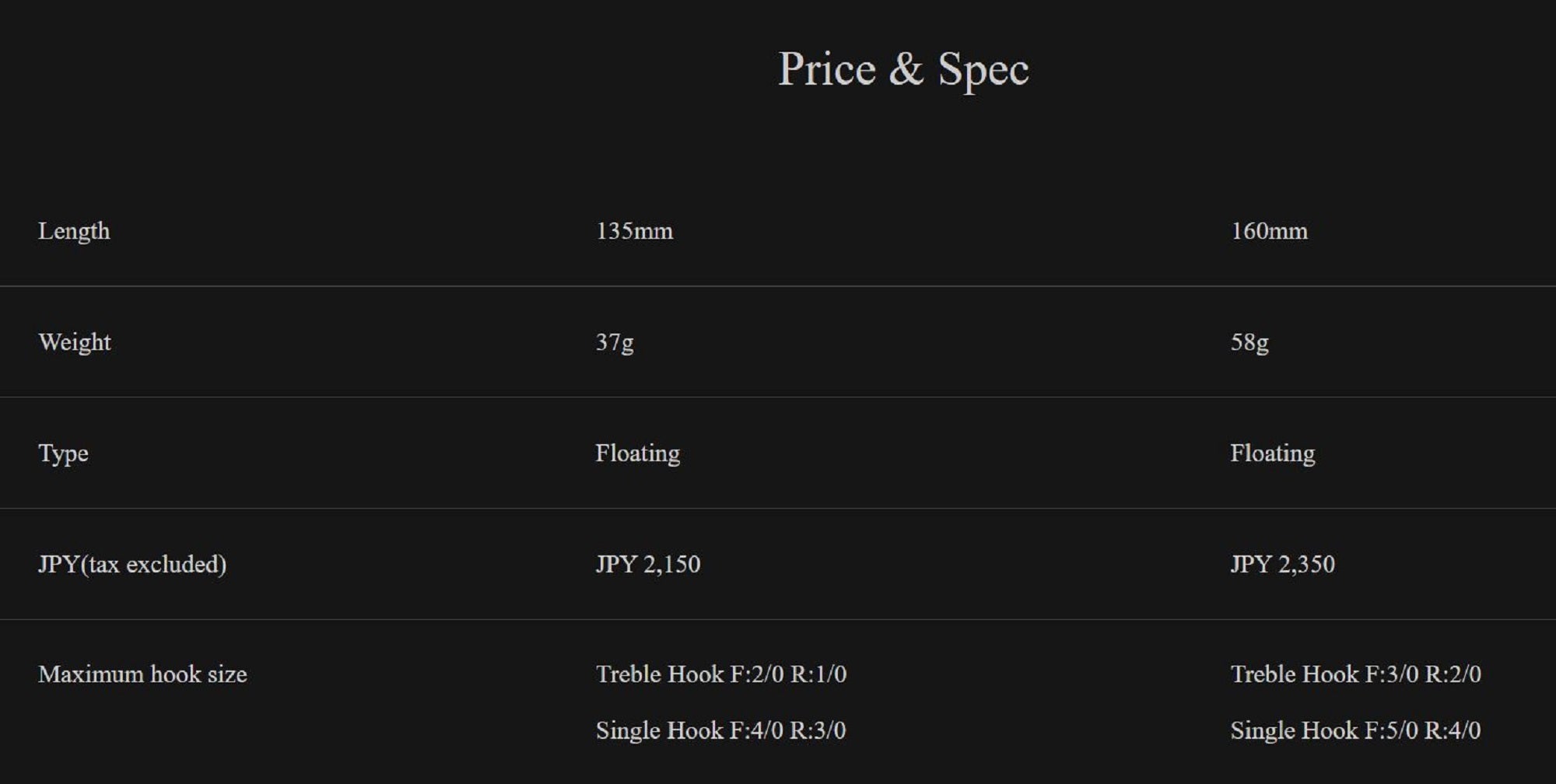Click Floating type in the 160mm column
This screenshot has height=784, width=1556.
click(1272, 453)
